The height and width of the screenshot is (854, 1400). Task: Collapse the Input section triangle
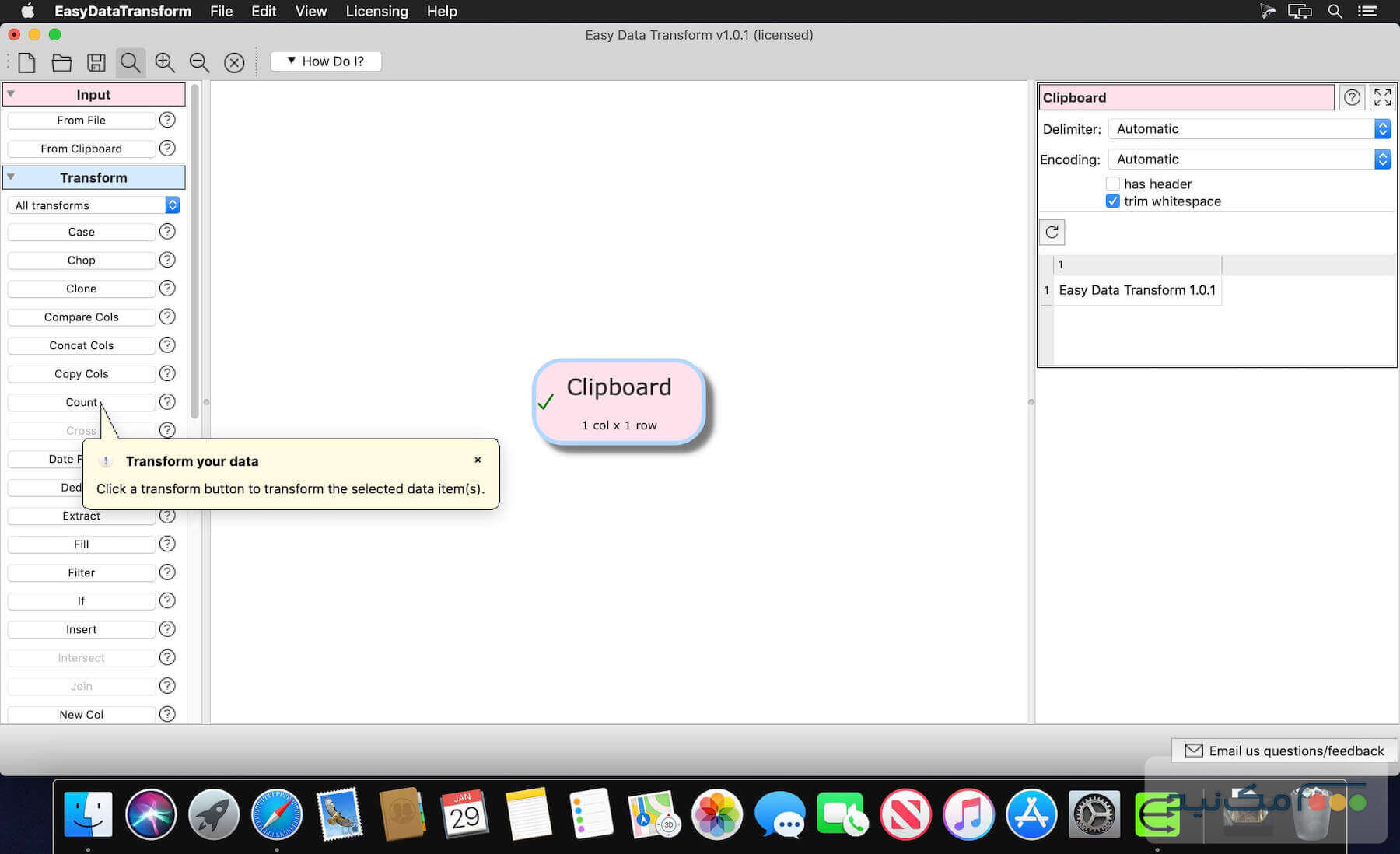pos(11,94)
